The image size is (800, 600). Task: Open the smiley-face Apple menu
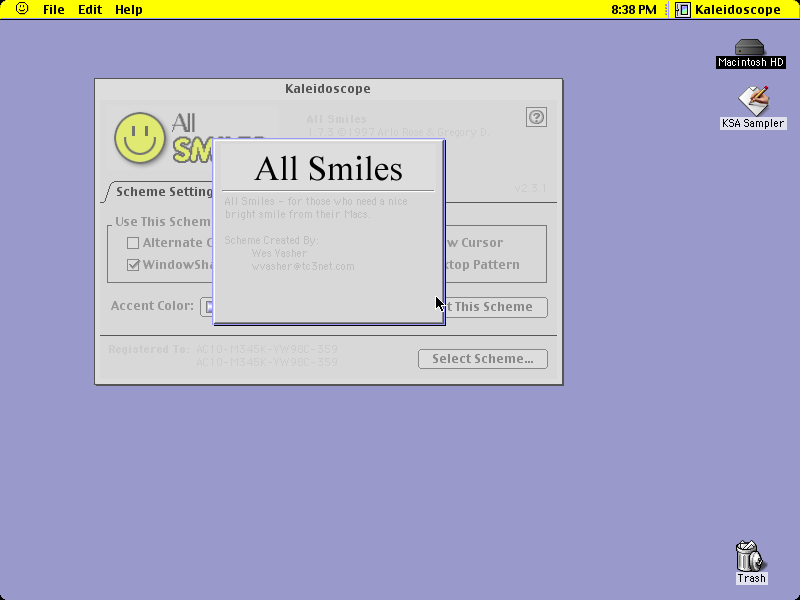pos(22,9)
